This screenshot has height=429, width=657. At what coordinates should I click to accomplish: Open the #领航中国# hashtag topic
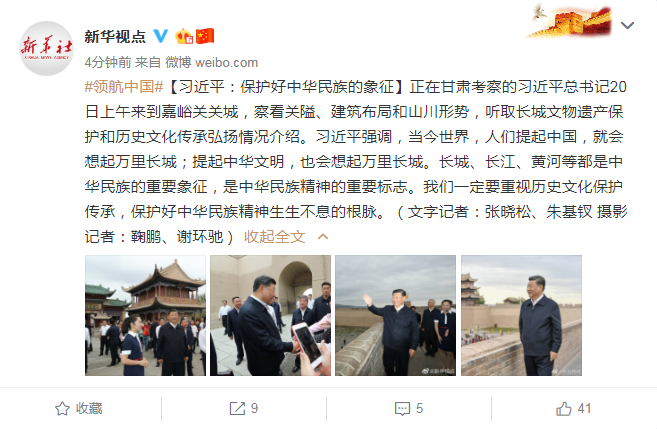[124, 87]
